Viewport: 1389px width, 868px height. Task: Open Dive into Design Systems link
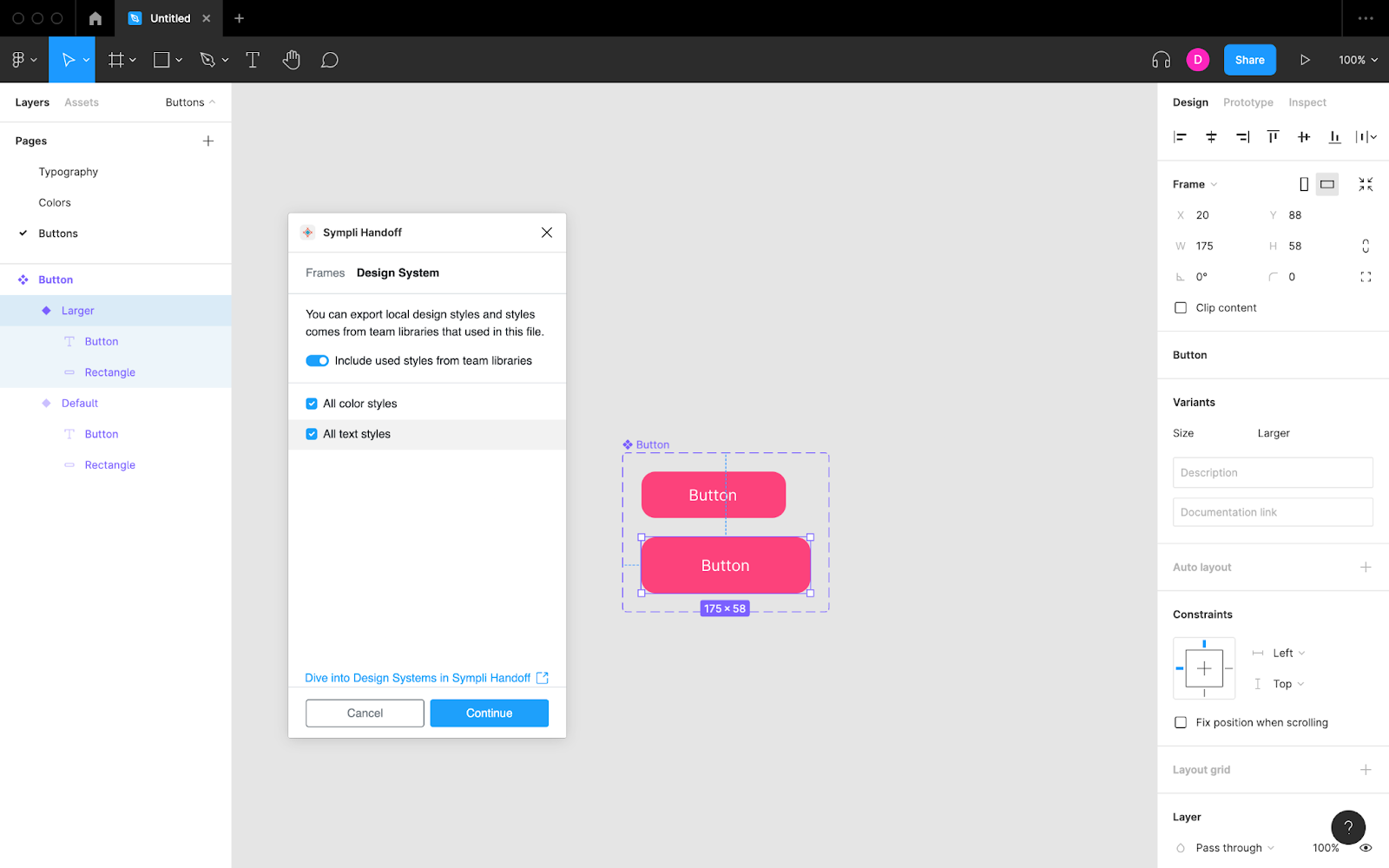point(426,678)
